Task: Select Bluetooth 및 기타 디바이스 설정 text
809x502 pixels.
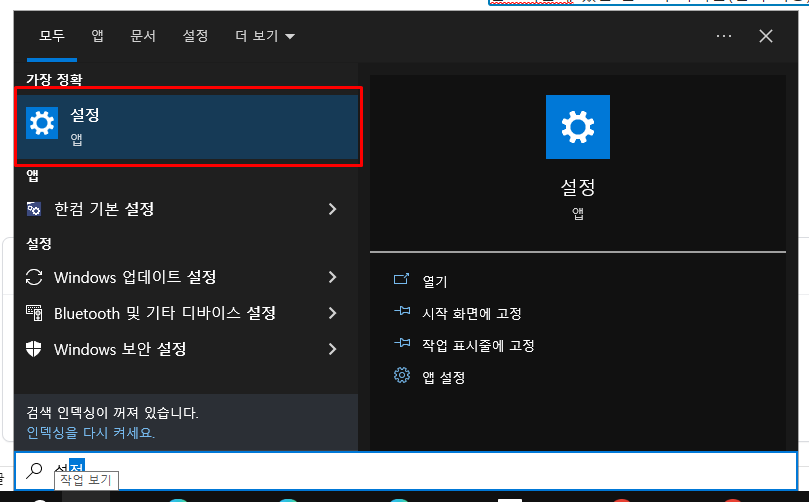Action: tap(165, 313)
